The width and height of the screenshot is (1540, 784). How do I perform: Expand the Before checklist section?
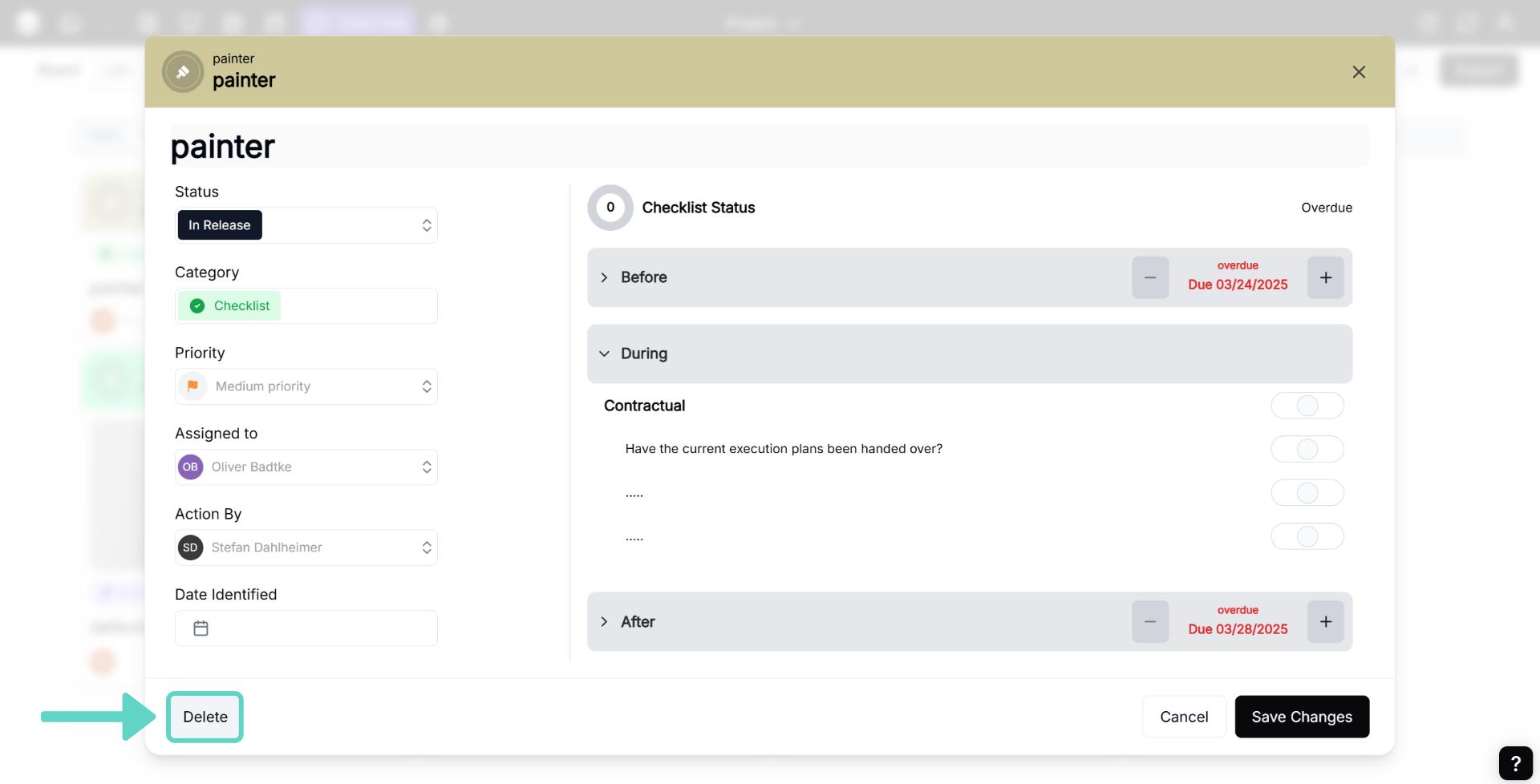pos(605,277)
